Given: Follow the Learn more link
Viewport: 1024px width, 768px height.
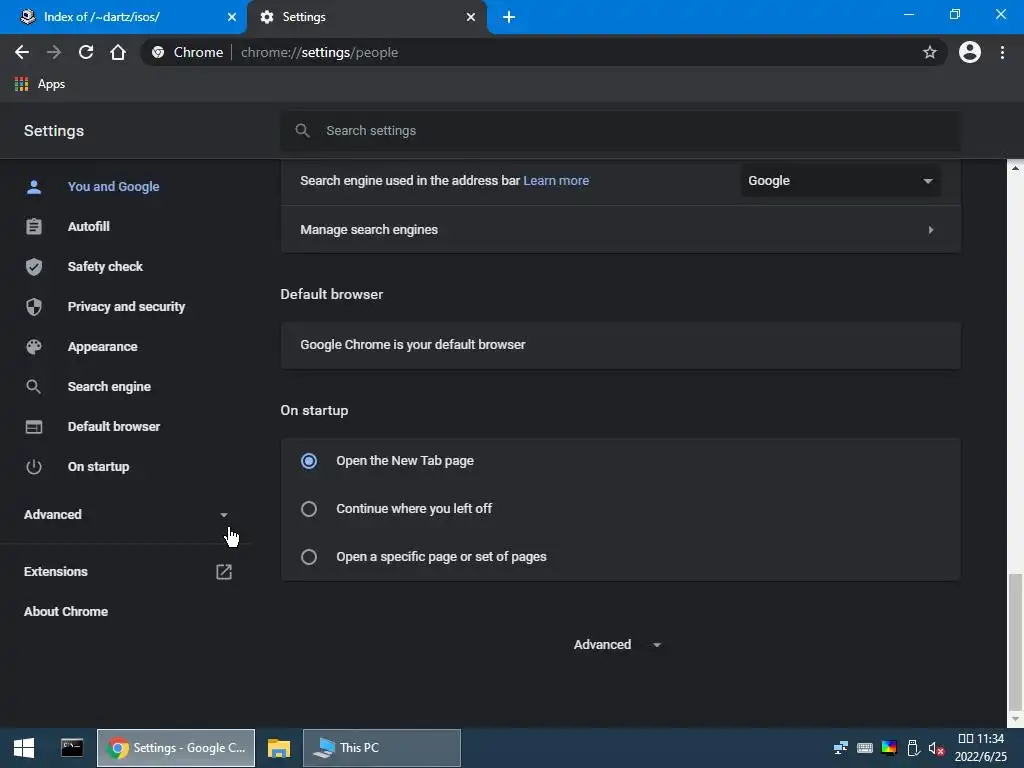Looking at the screenshot, I should [x=556, y=181].
